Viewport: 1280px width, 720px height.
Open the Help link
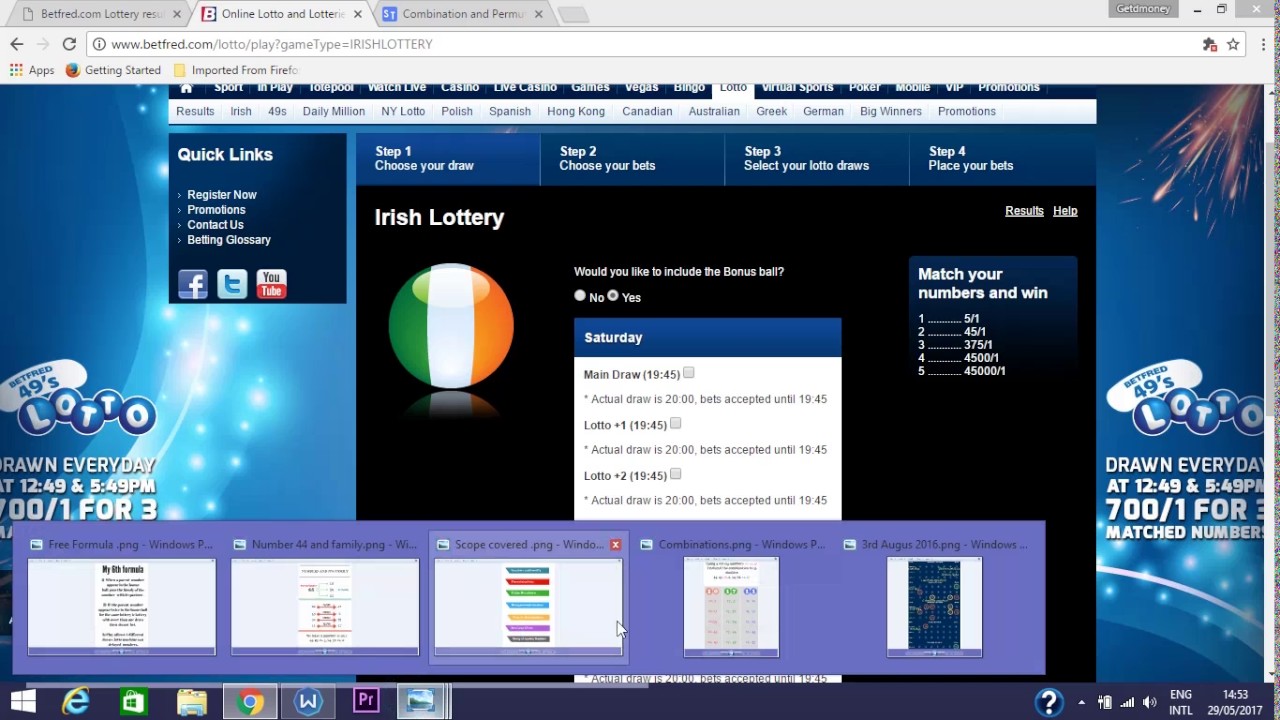coord(1065,211)
